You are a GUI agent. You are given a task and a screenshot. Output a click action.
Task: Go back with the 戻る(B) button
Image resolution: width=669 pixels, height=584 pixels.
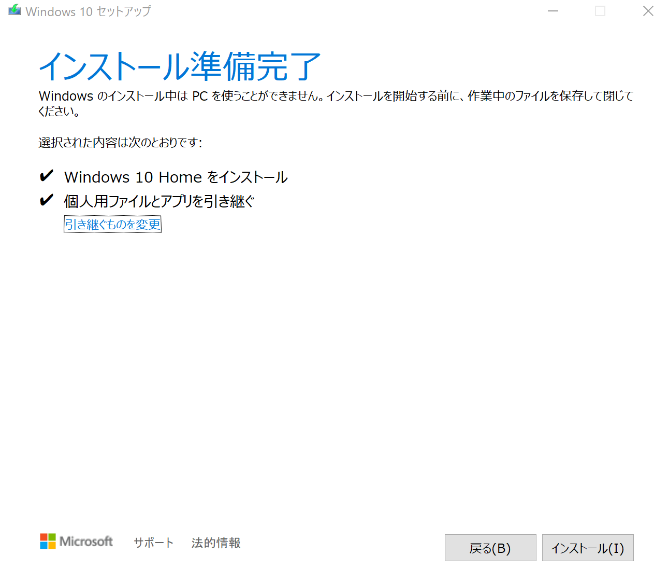click(490, 548)
